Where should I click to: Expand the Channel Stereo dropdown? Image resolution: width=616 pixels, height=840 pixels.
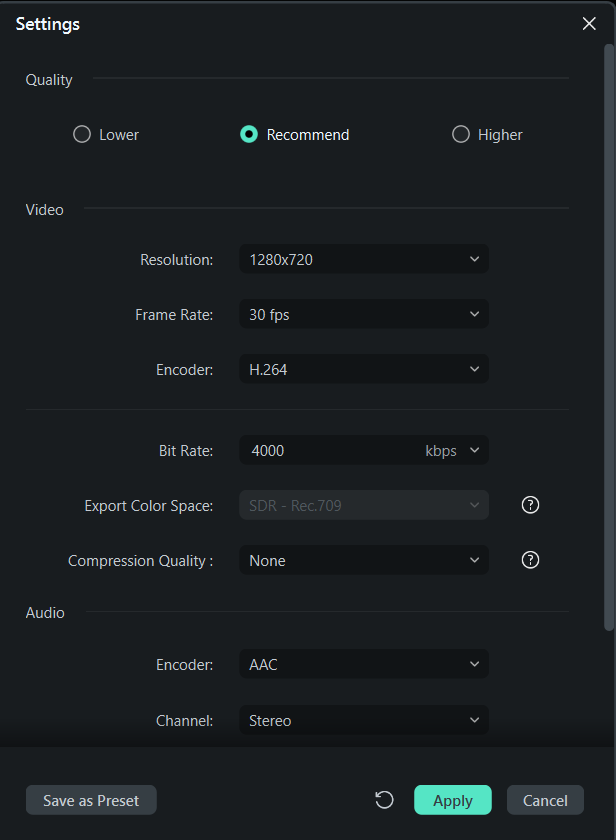click(364, 720)
